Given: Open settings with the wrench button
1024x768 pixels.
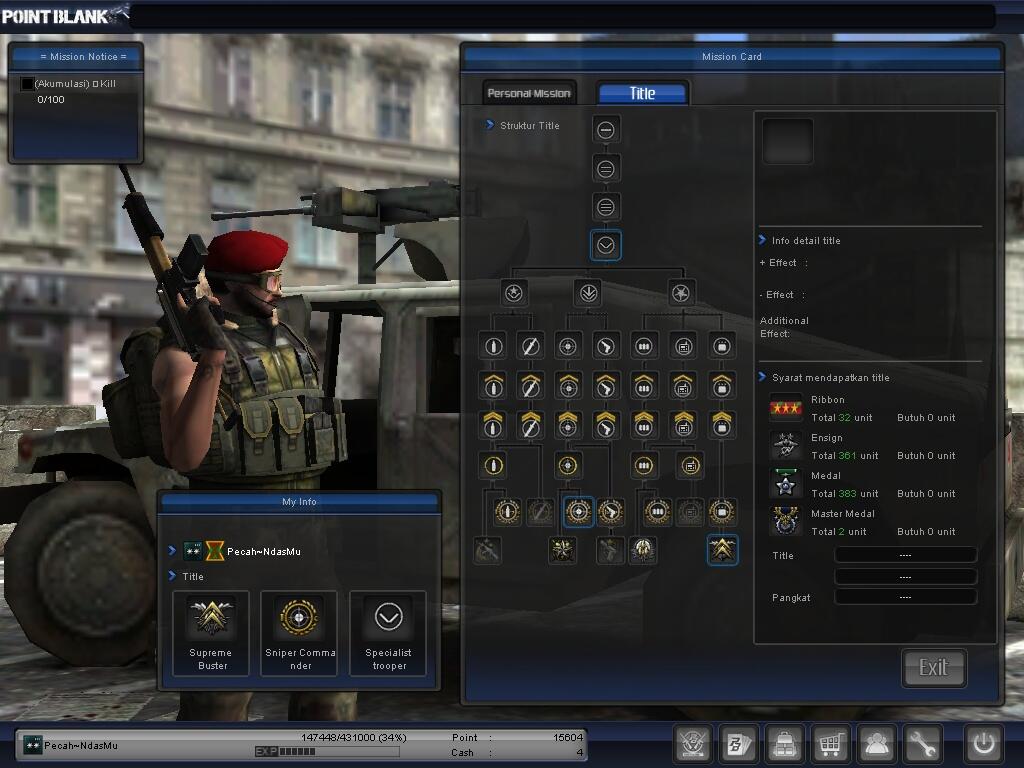Looking at the screenshot, I should (923, 743).
